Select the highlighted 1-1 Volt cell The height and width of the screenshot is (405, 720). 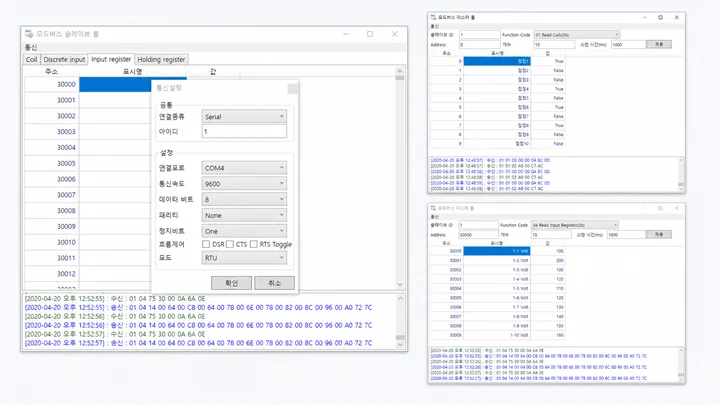(x=497, y=251)
